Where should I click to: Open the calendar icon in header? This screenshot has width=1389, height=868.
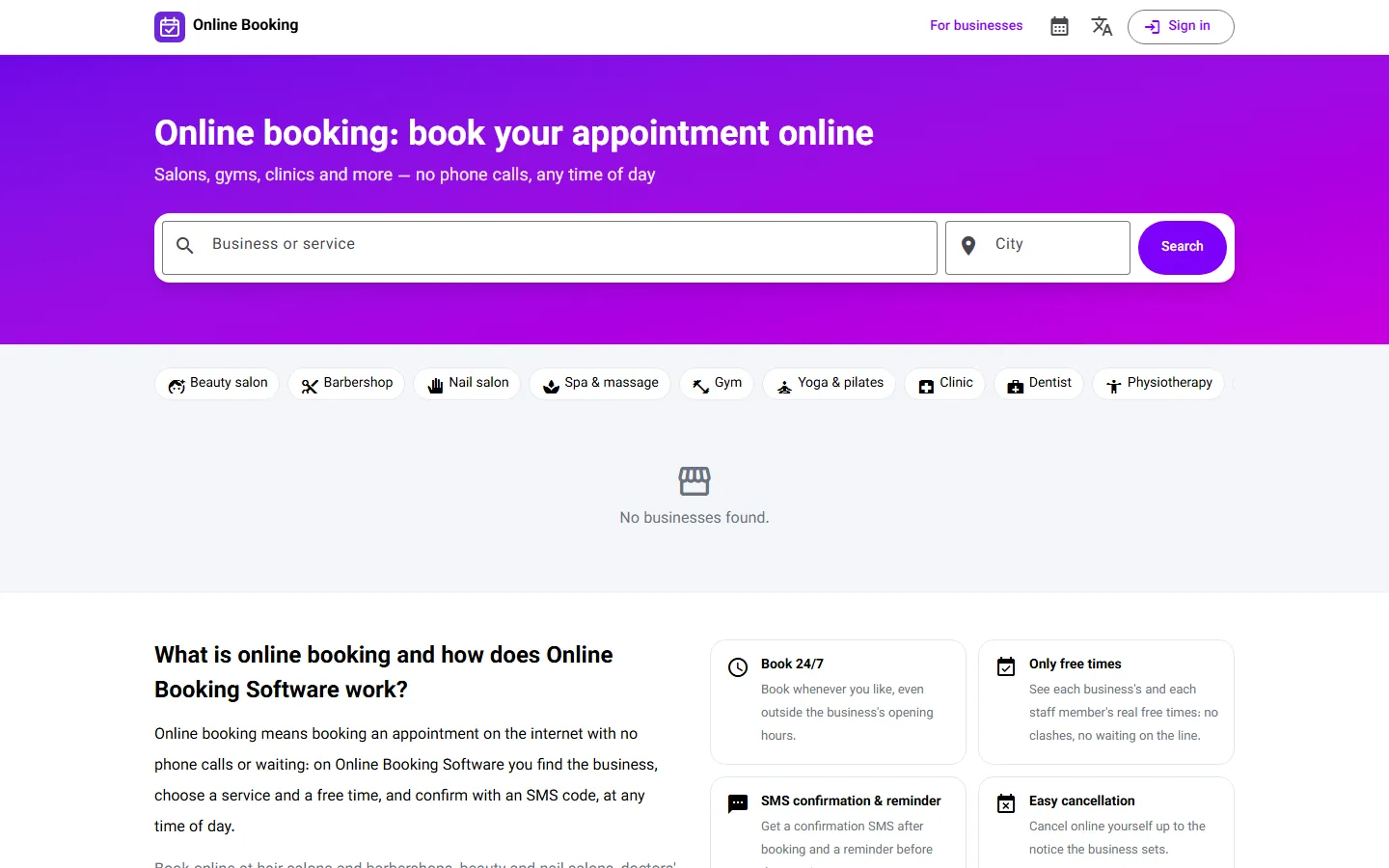coord(1059,26)
